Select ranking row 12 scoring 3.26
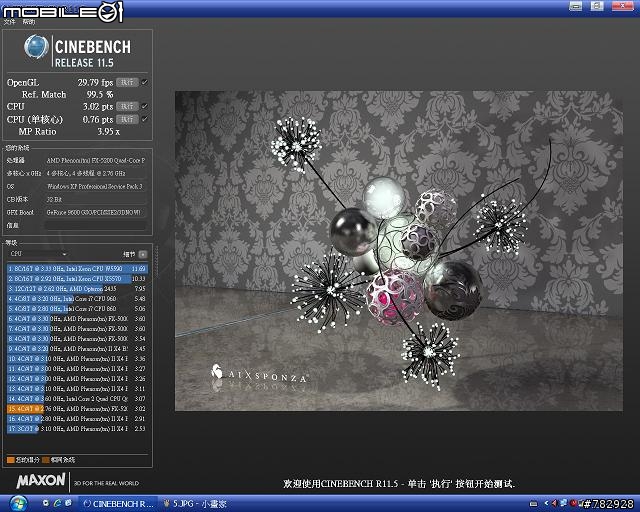 (x=77, y=378)
